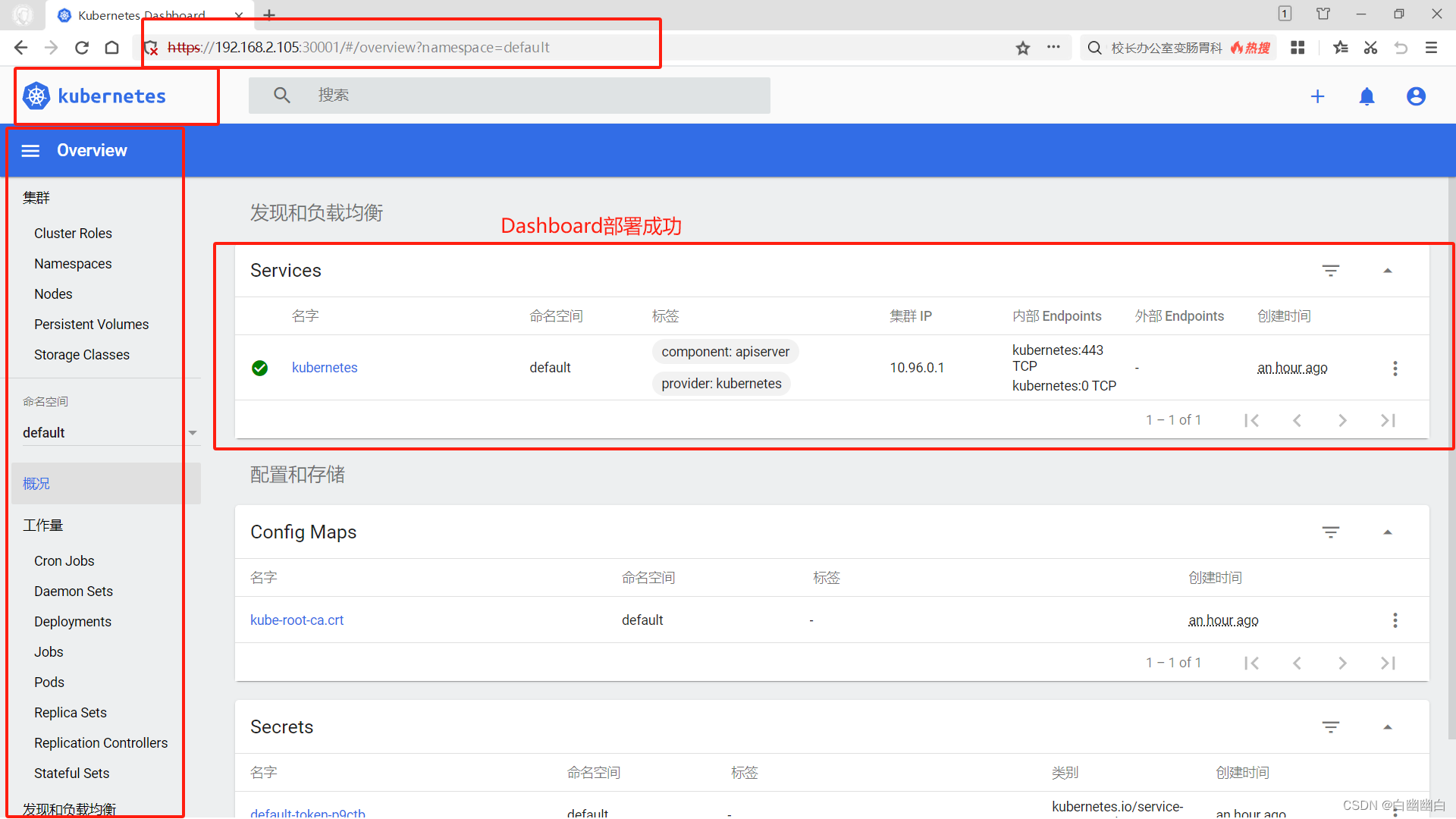Open Pods in sidebar
1456x819 pixels.
pos(49,682)
